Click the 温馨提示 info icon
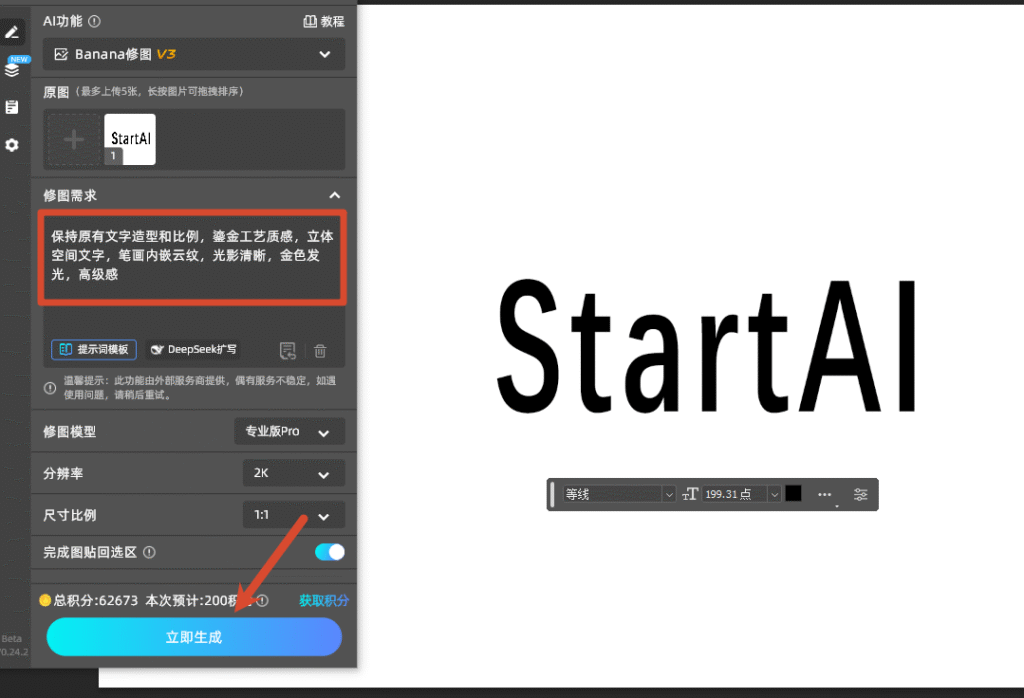The width and height of the screenshot is (1024, 698). [50, 388]
